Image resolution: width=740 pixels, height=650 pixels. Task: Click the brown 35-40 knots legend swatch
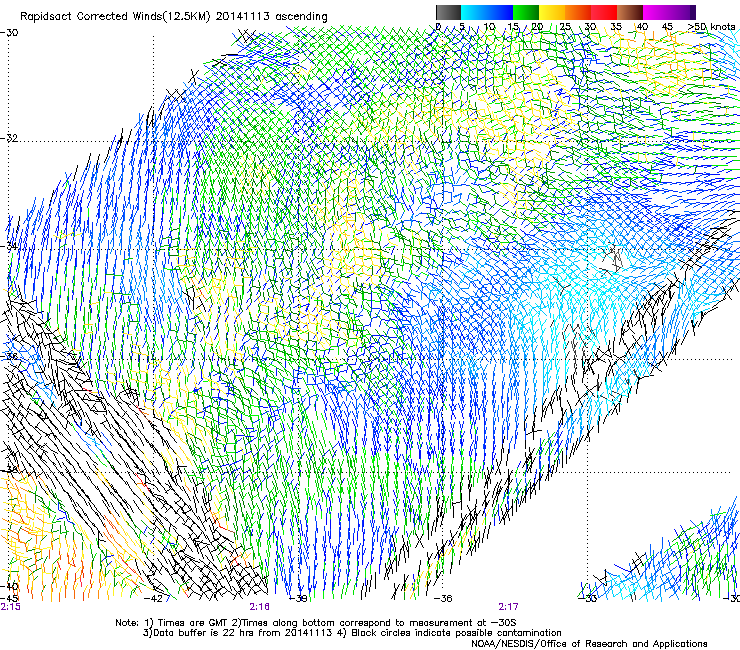pyautogui.click(x=630, y=12)
